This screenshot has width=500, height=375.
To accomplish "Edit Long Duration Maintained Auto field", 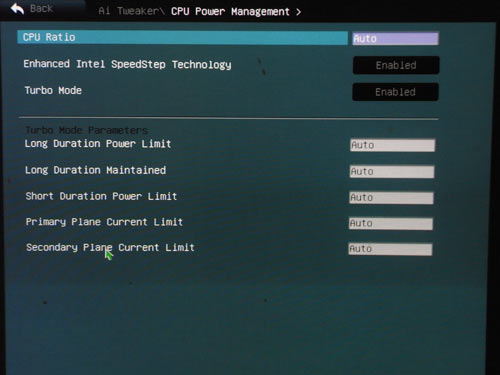I will pyautogui.click(x=392, y=172).
